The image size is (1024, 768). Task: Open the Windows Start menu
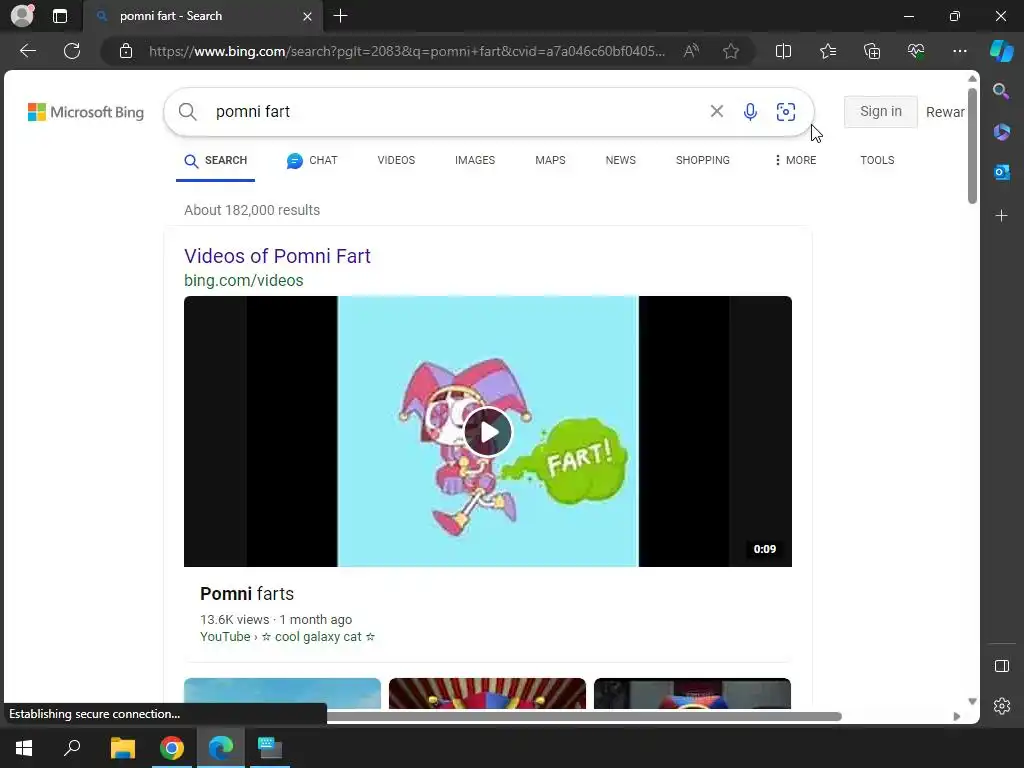tap(24, 748)
